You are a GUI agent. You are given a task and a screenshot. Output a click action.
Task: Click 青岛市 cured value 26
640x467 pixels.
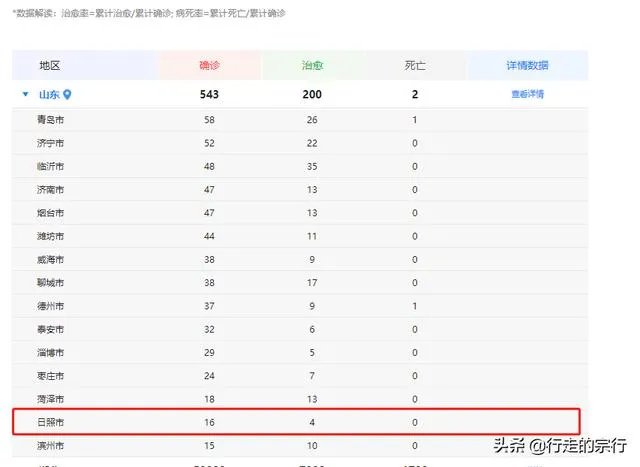[312, 120]
